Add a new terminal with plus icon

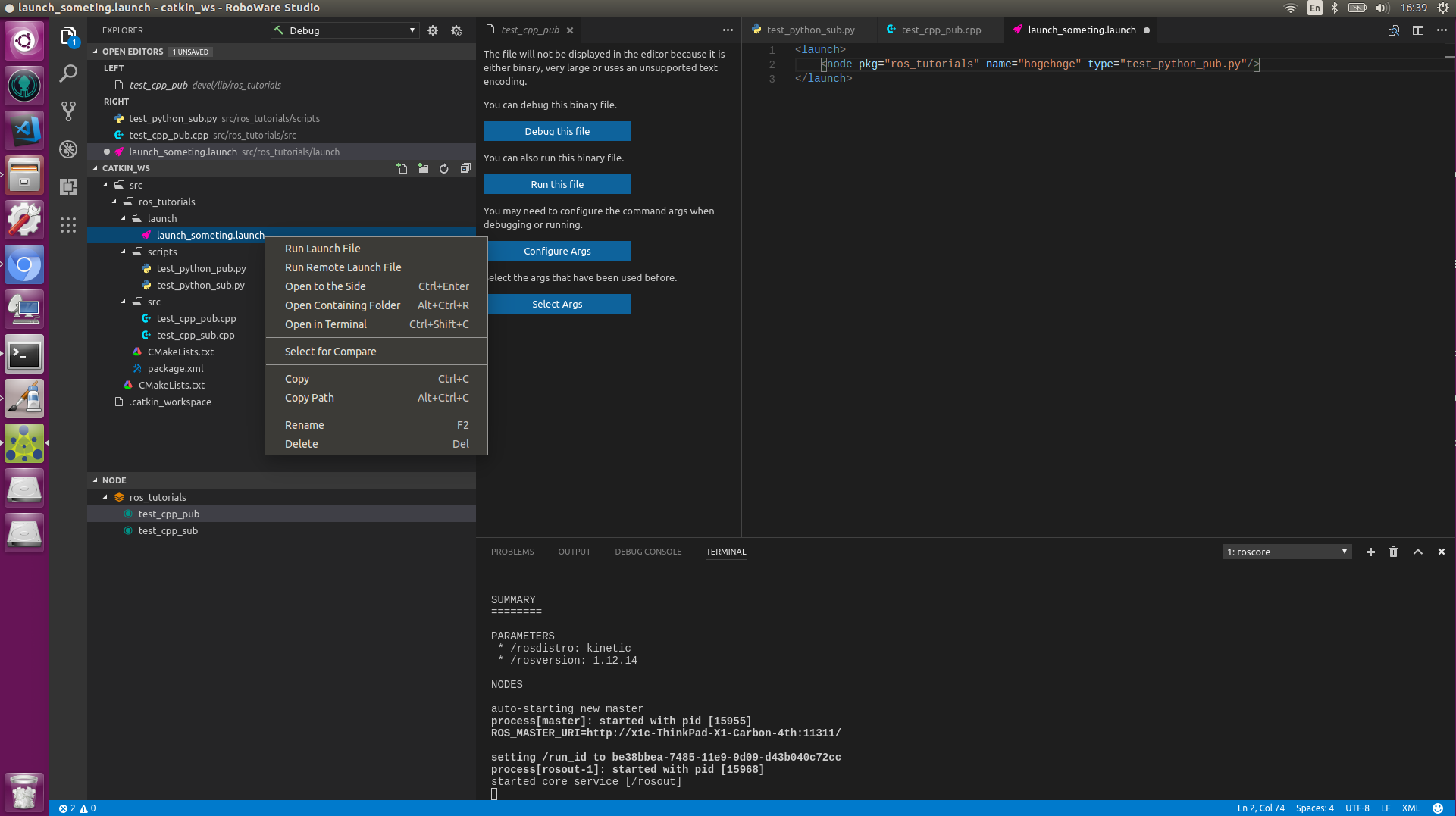1370,552
